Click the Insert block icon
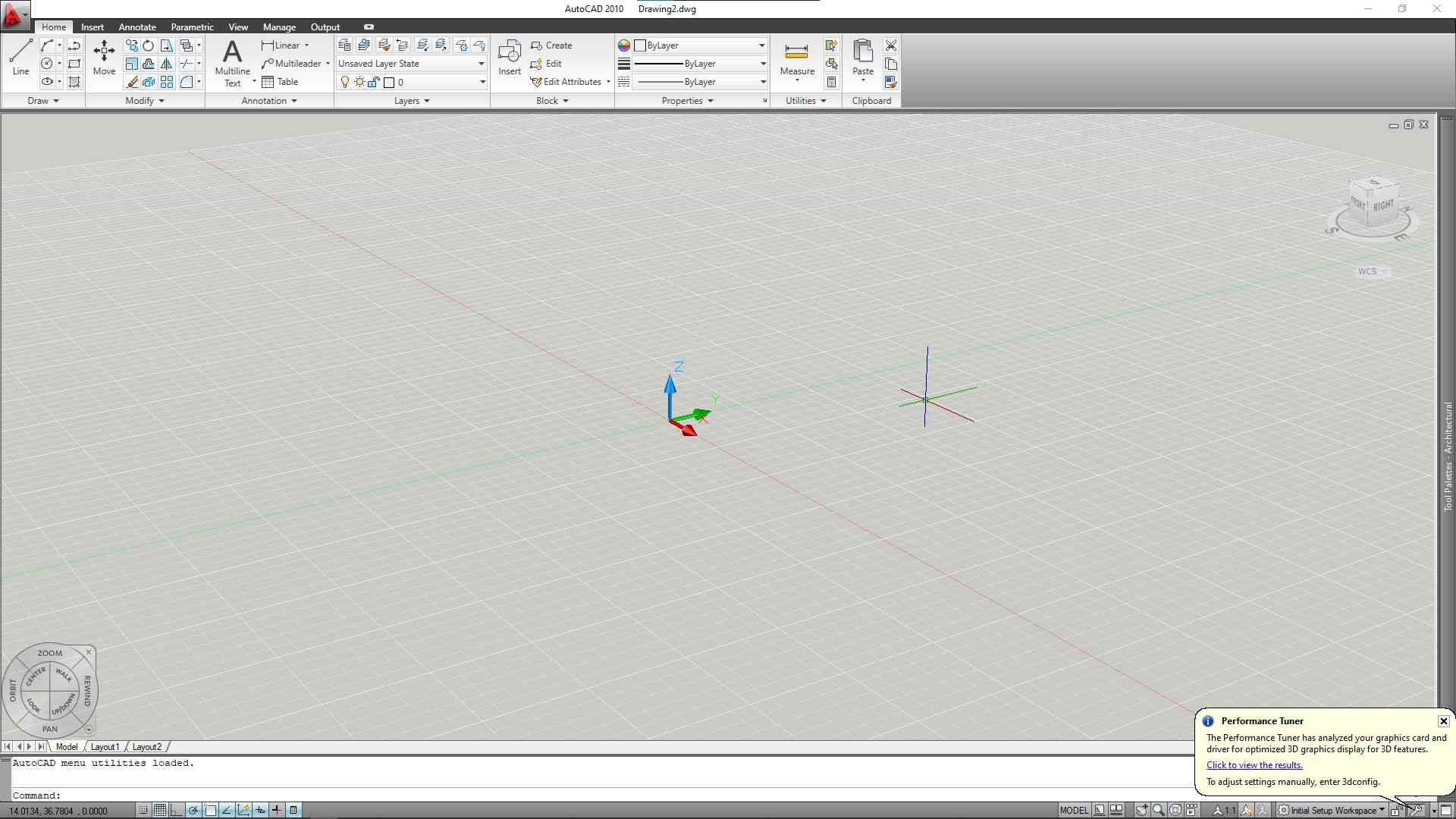 point(509,57)
